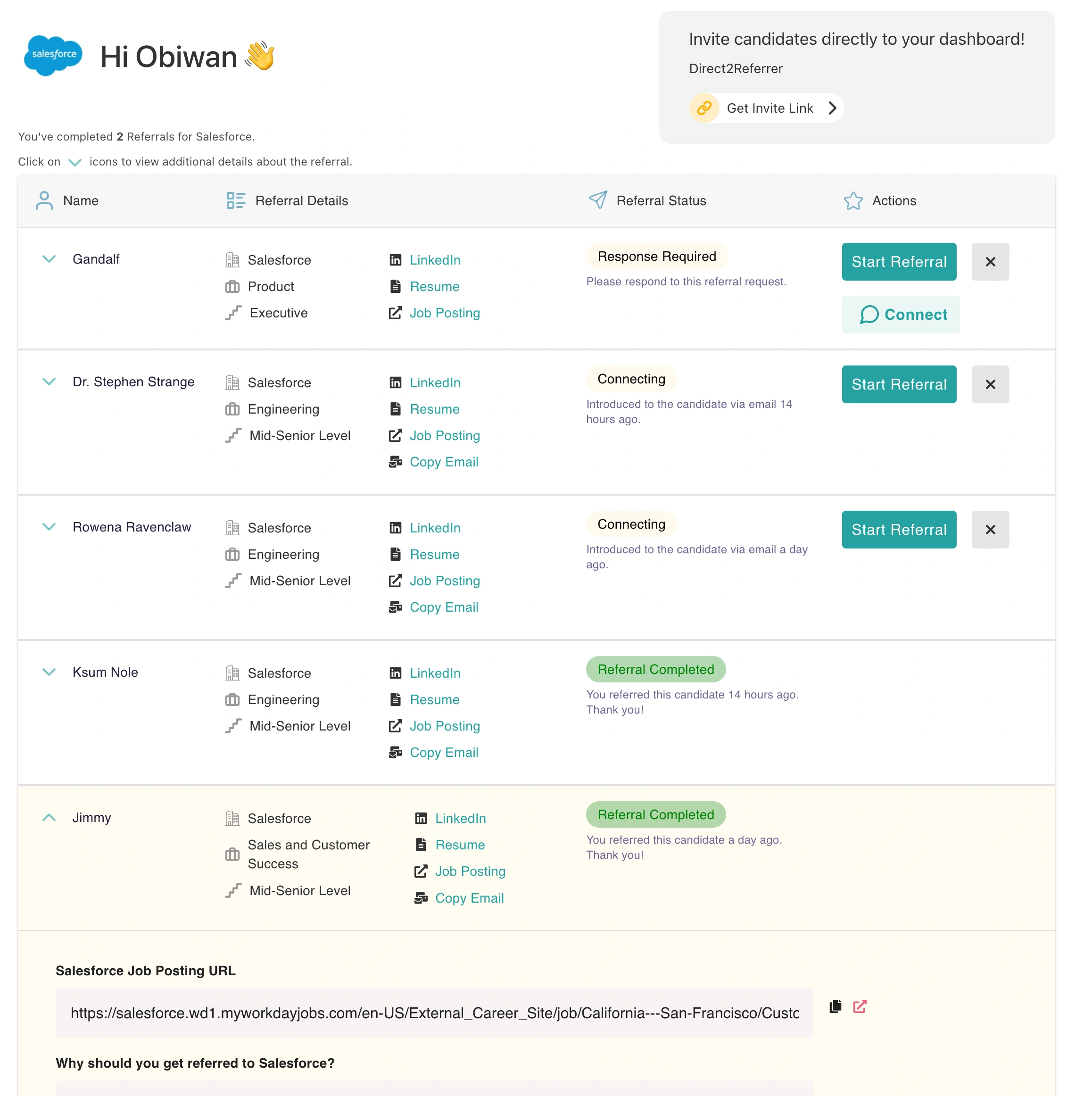The width and height of the screenshot is (1092, 1096).
Task: Copy Rowena Ravenclaw's email
Action: click(x=444, y=607)
